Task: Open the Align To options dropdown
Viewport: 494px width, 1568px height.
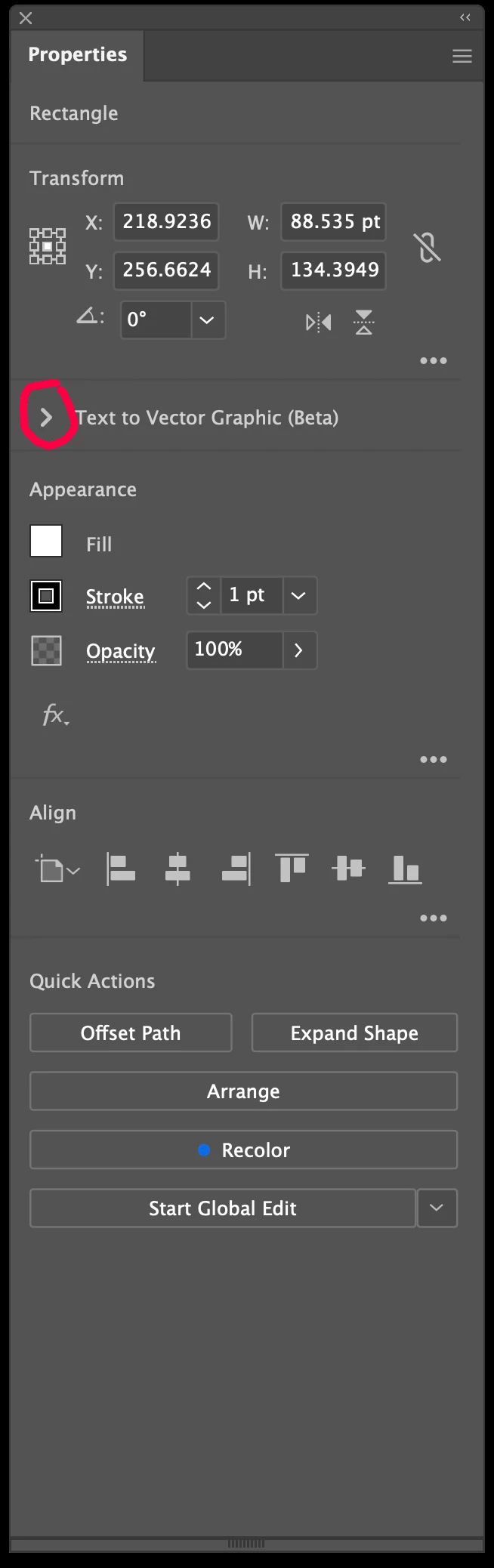Action: pyautogui.click(x=57, y=870)
